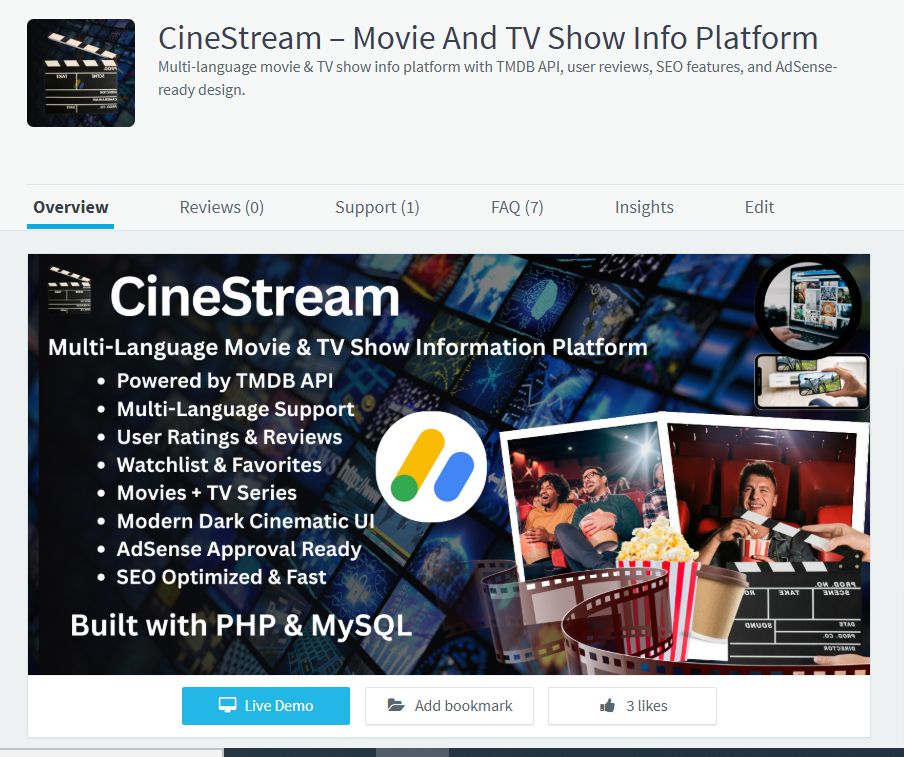Open the Overview tab
This screenshot has width=904, height=757.
tap(70, 207)
